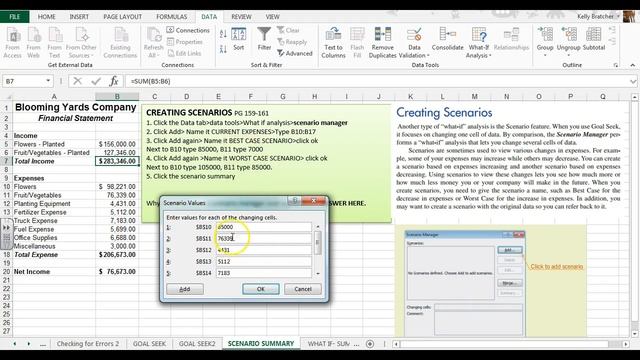Switch to PAGE LAYOUT tab
The width and height of the screenshot is (640, 360).
click(x=122, y=17)
